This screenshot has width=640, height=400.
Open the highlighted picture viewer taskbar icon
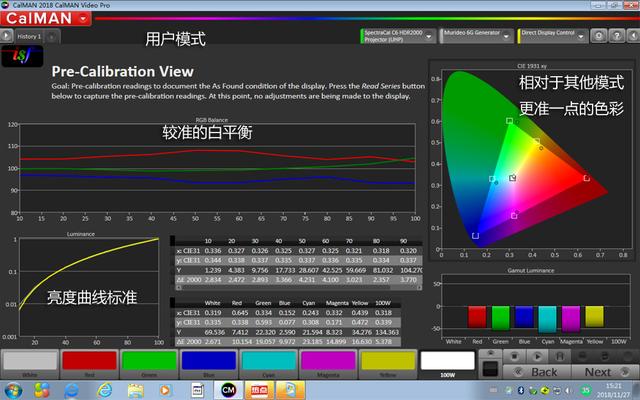click(x=290, y=390)
